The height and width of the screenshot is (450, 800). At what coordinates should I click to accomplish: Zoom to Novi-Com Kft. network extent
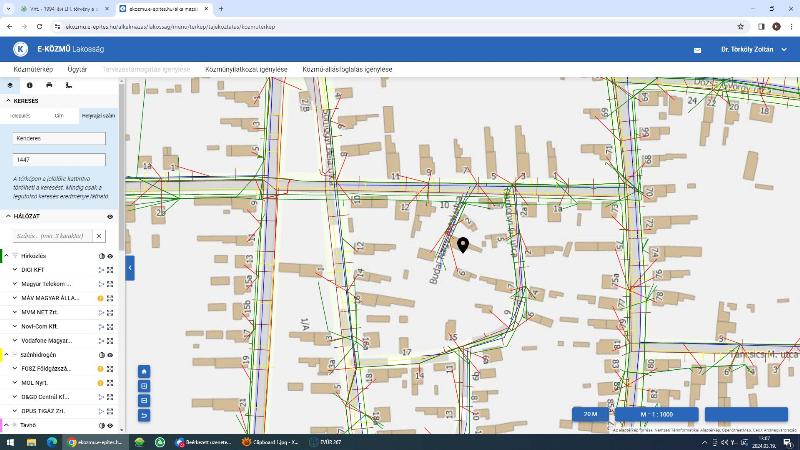point(110,327)
